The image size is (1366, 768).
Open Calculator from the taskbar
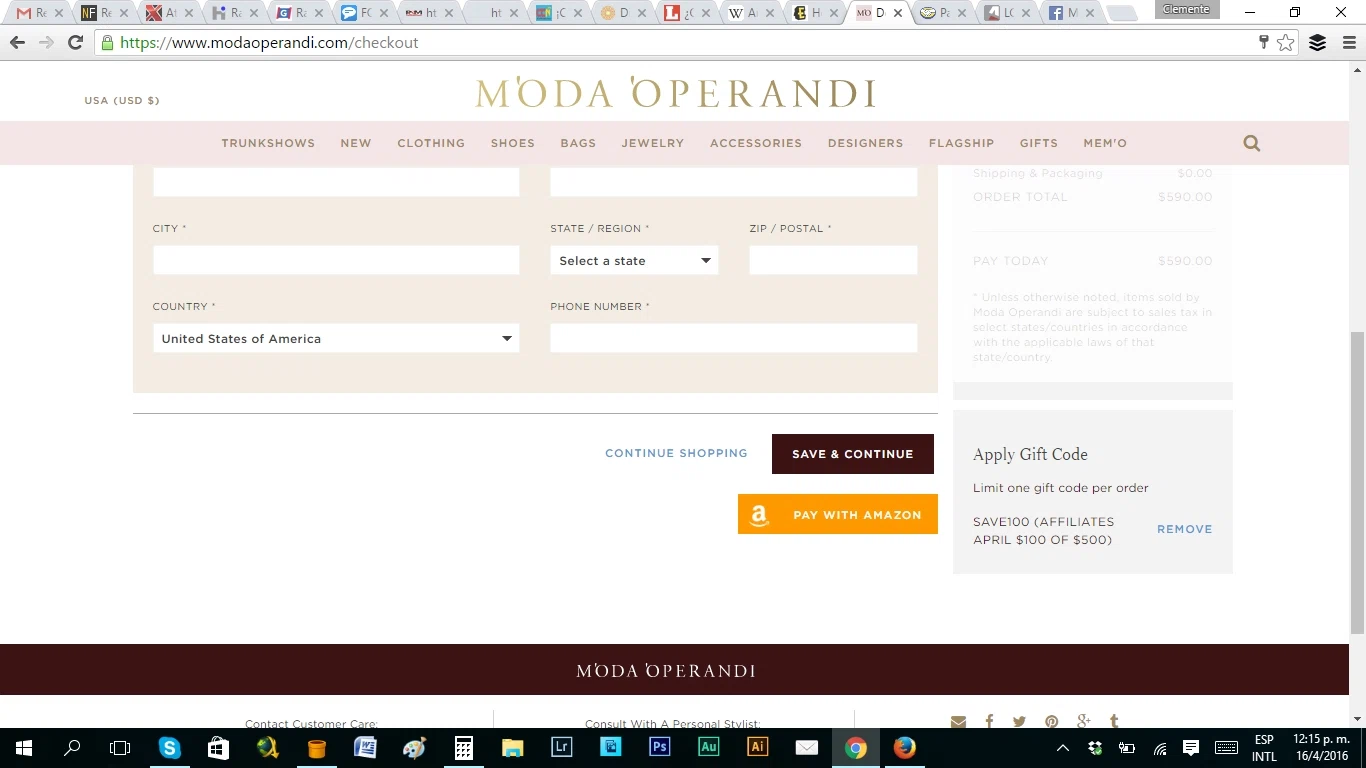tap(463, 747)
